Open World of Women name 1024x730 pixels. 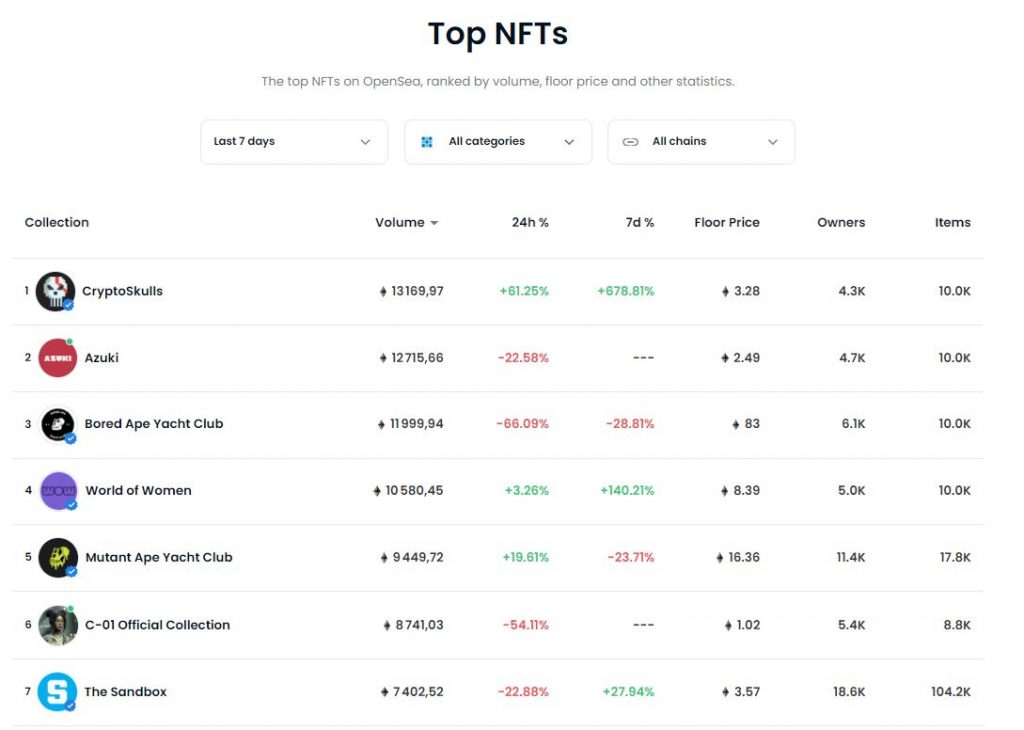(x=138, y=490)
